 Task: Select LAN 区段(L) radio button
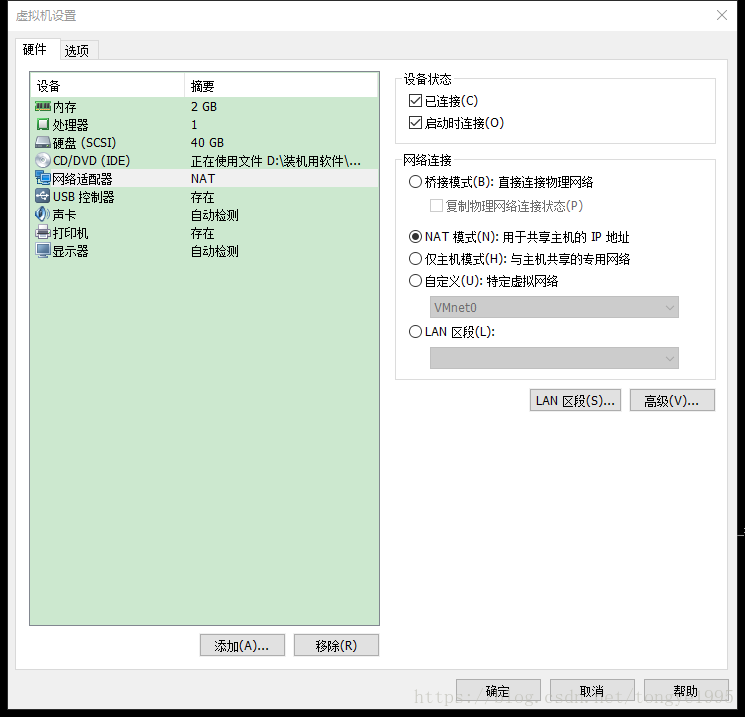click(x=415, y=332)
